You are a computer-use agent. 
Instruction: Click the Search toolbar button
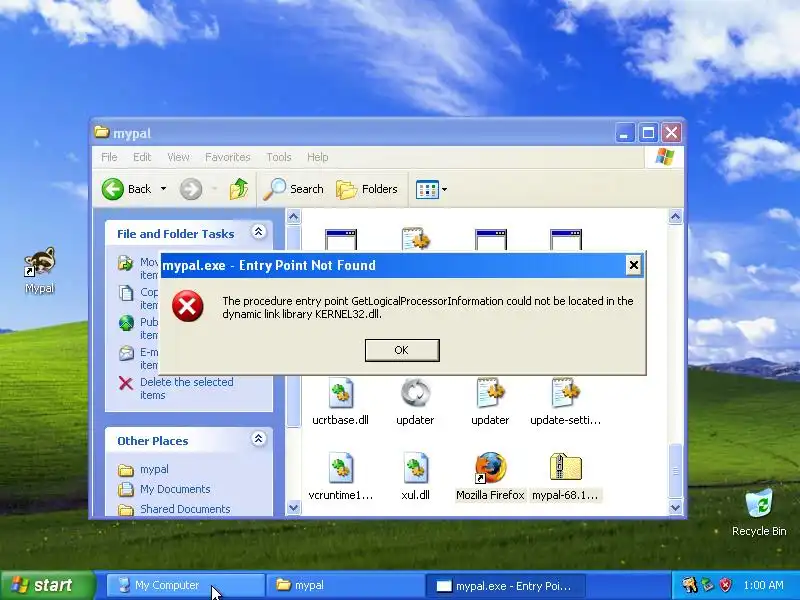pyautogui.click(x=293, y=189)
